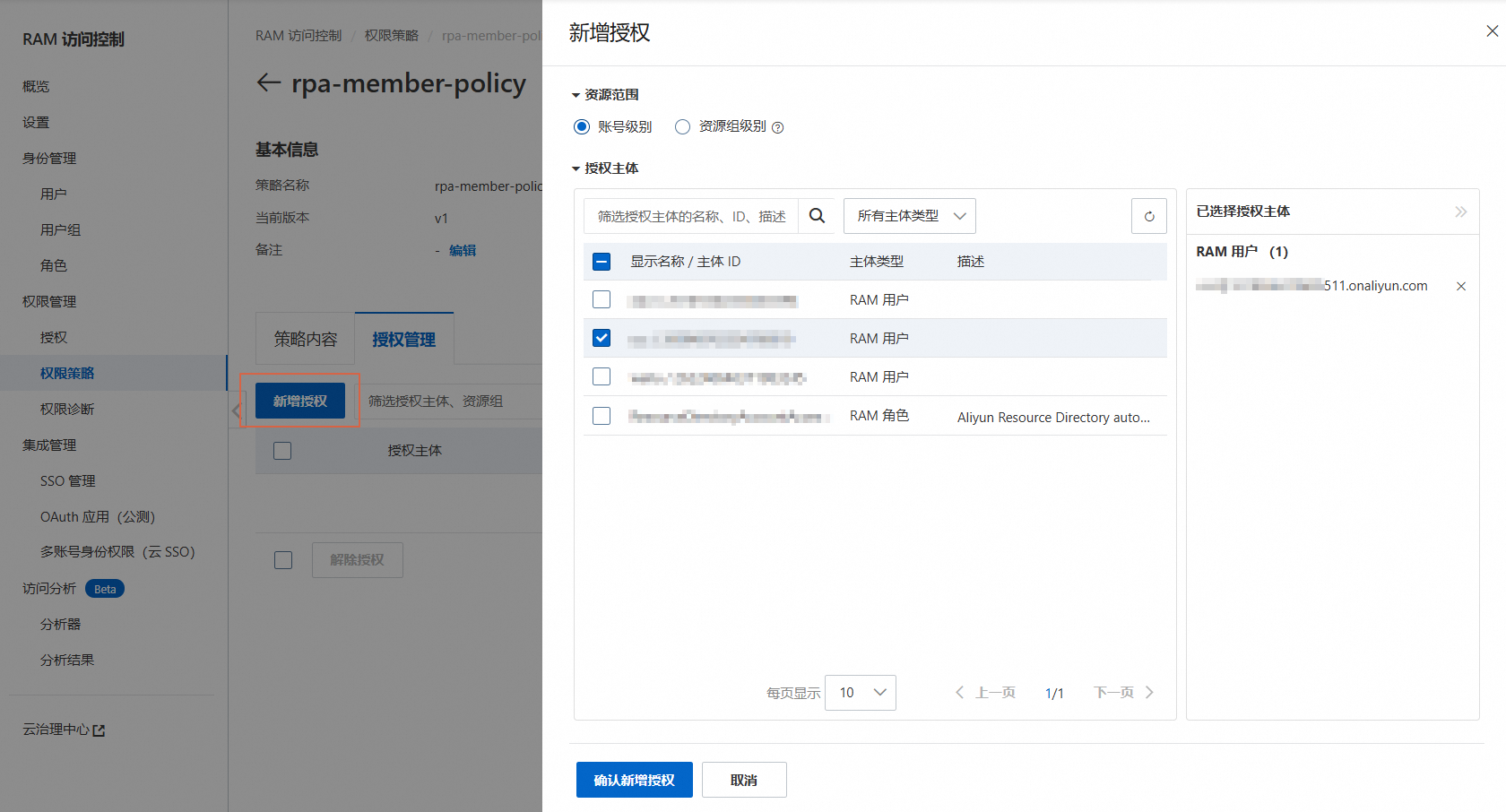Open 概览 in the sidebar
1506x812 pixels.
(36, 86)
